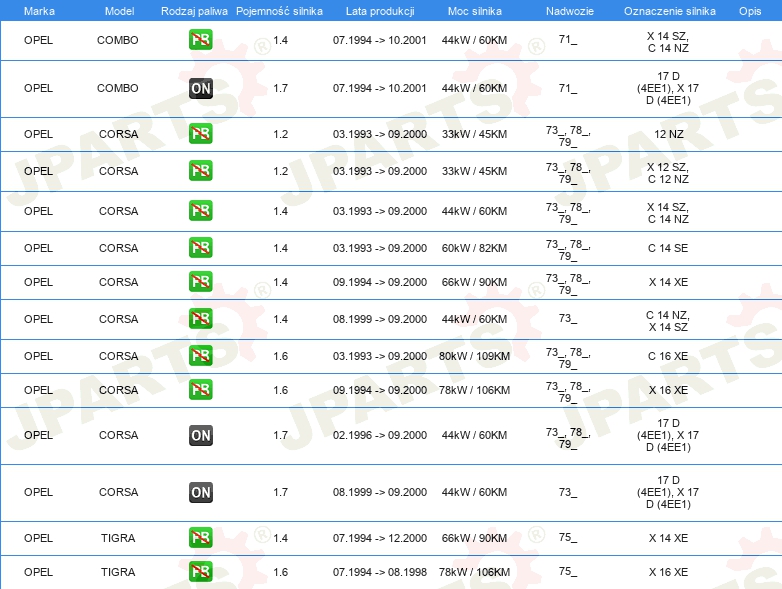Screen dimensions: 782x589
Task: Click the green PB petrol icon for Combo 1.4
Action: coord(200,41)
